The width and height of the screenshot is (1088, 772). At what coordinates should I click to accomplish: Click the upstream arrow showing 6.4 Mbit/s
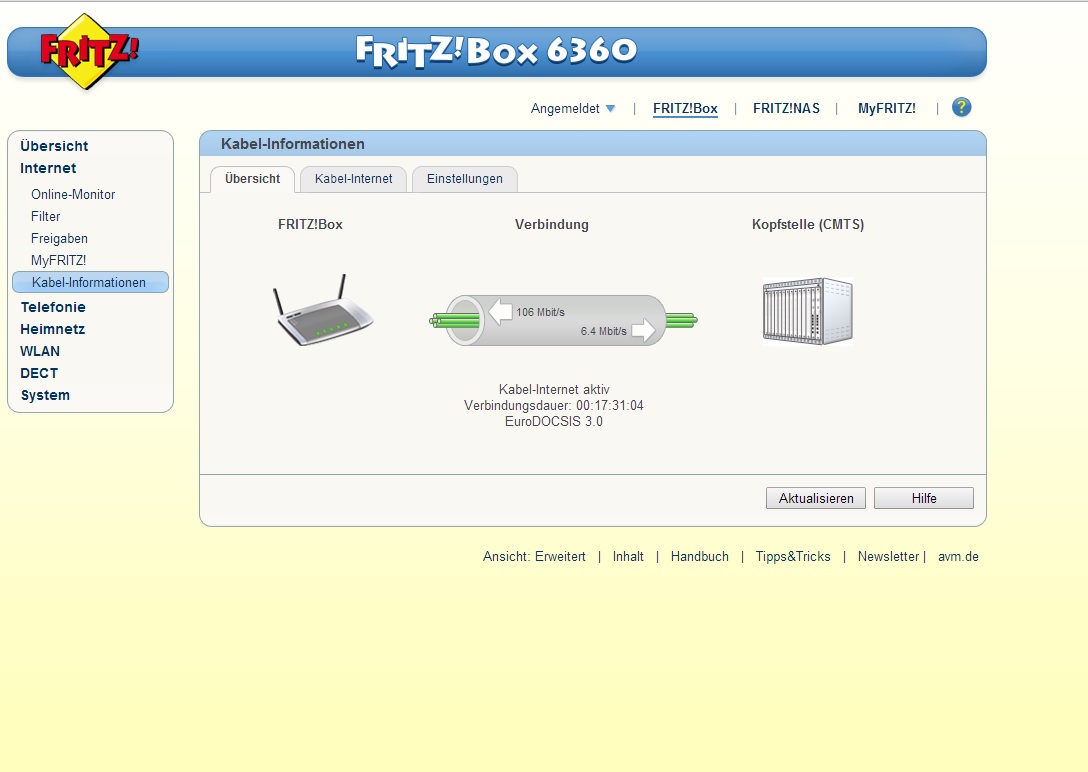click(643, 331)
